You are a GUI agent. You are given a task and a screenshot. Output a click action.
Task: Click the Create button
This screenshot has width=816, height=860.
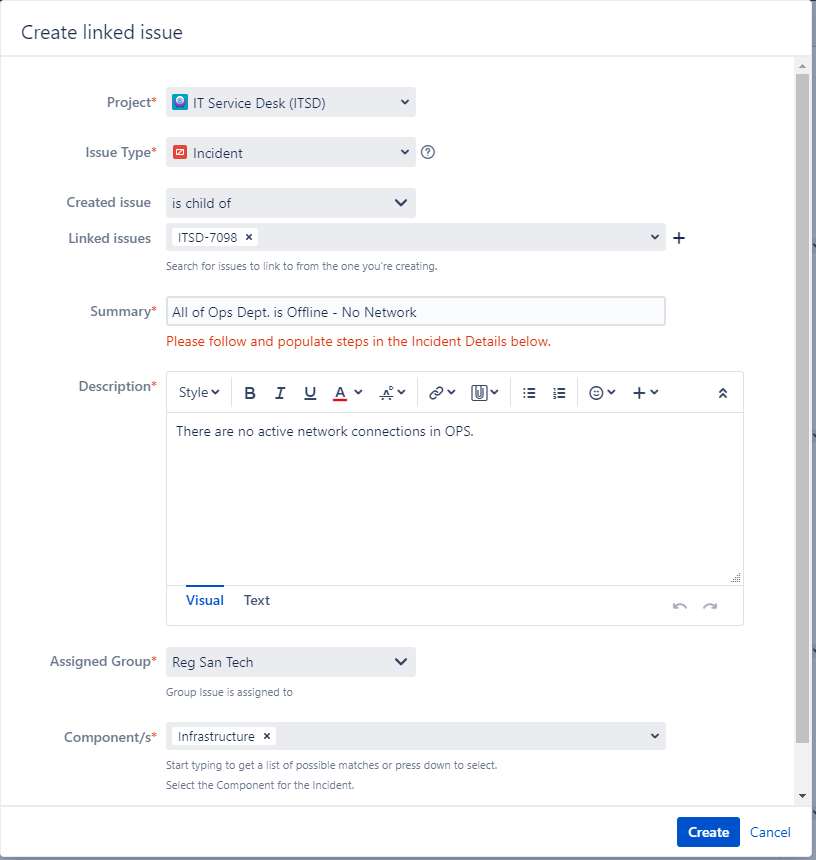[x=708, y=832]
